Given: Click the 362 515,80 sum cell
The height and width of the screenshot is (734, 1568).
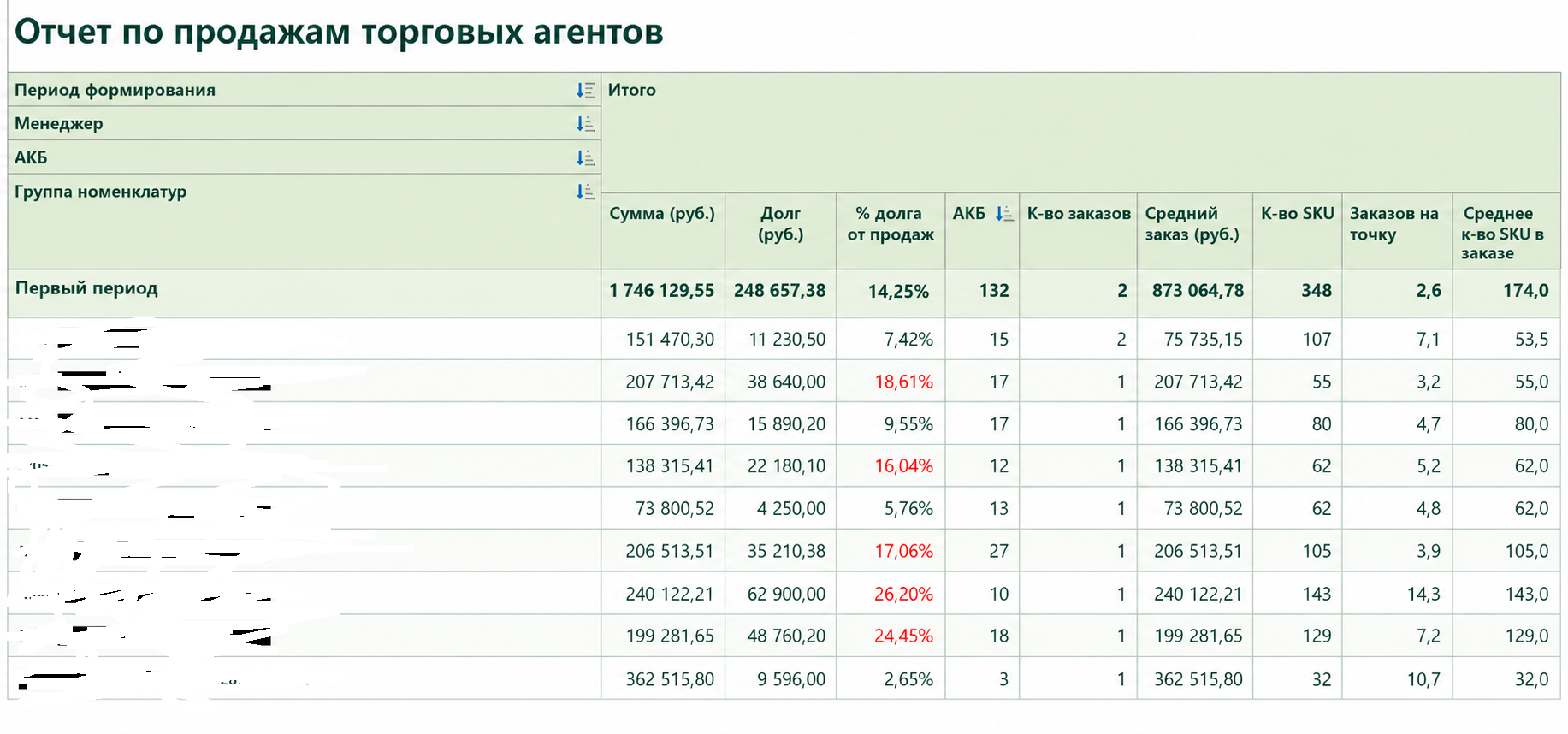Looking at the screenshot, I should [670, 679].
